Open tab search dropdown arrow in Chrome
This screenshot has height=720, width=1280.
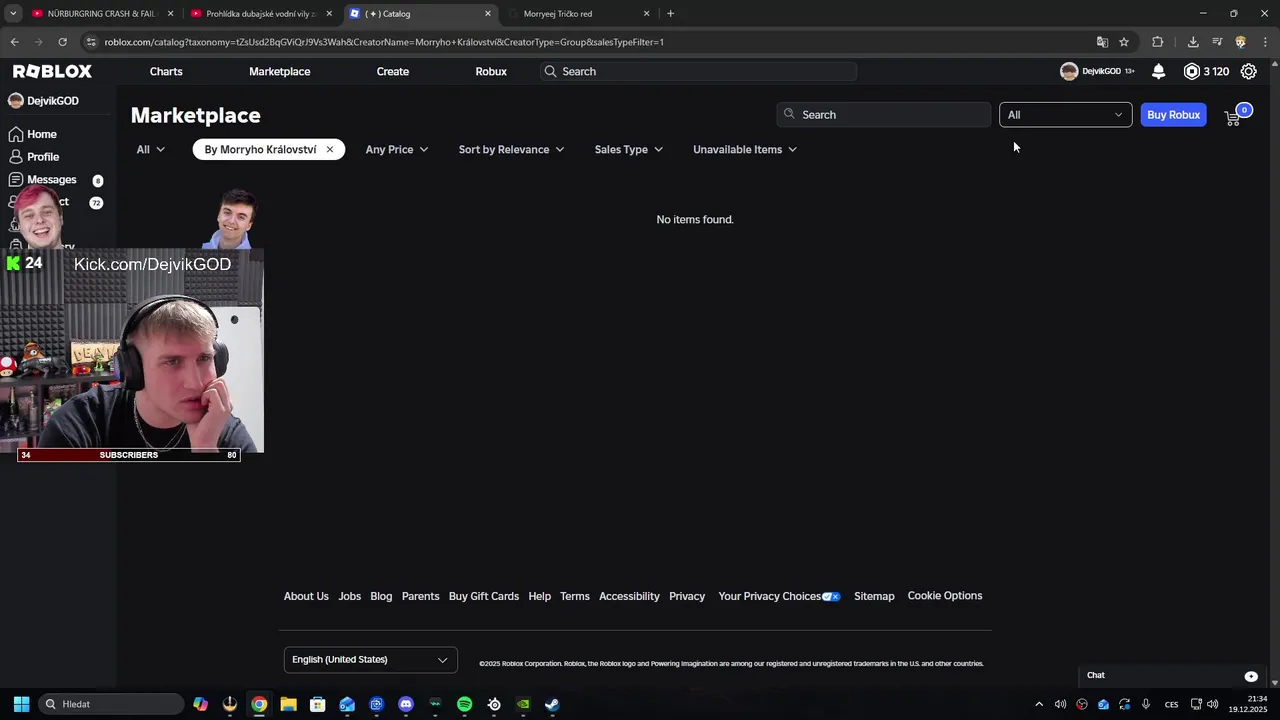tap(13, 14)
